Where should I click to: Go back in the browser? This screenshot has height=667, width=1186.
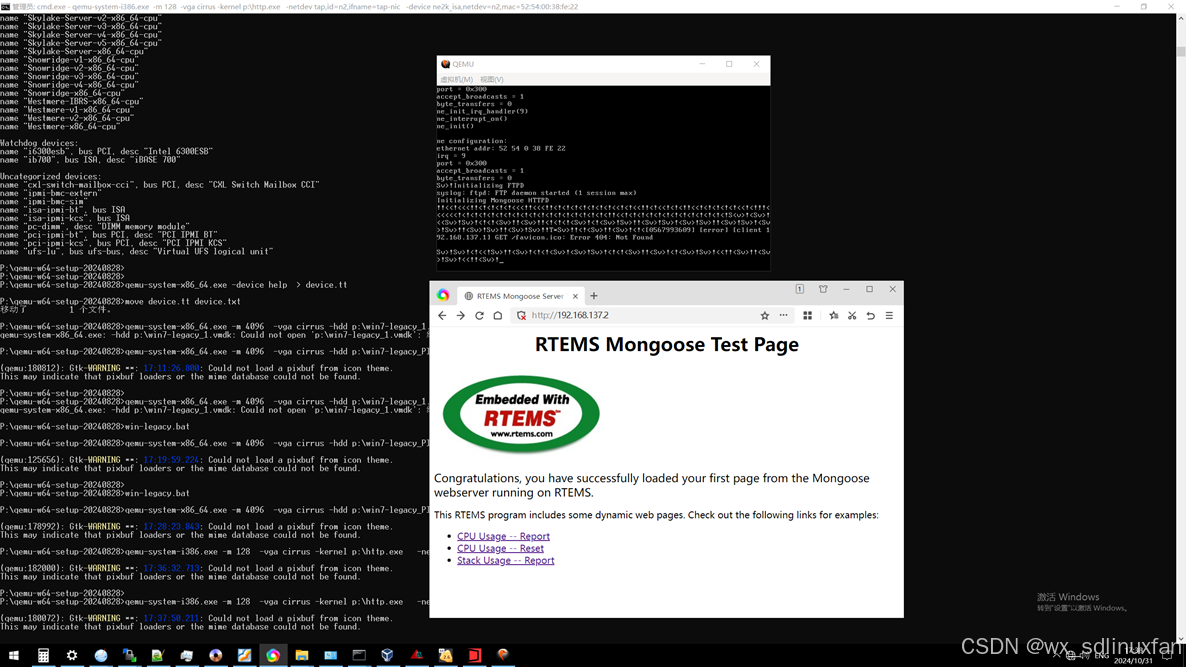[442, 315]
